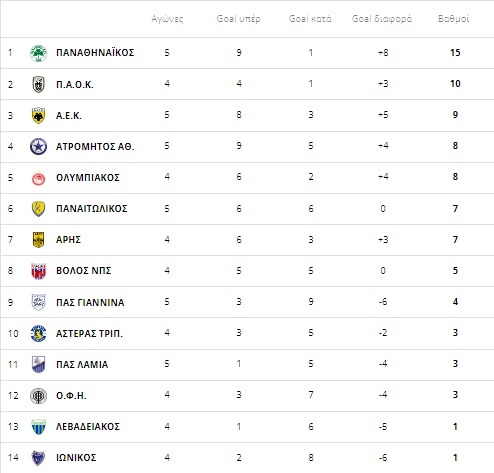Click the Goal κατά column header
494x473 pixels.
click(x=310, y=19)
